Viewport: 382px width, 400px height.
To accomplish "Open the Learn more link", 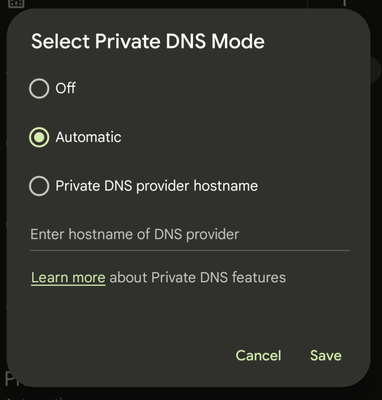I will [x=68, y=278].
